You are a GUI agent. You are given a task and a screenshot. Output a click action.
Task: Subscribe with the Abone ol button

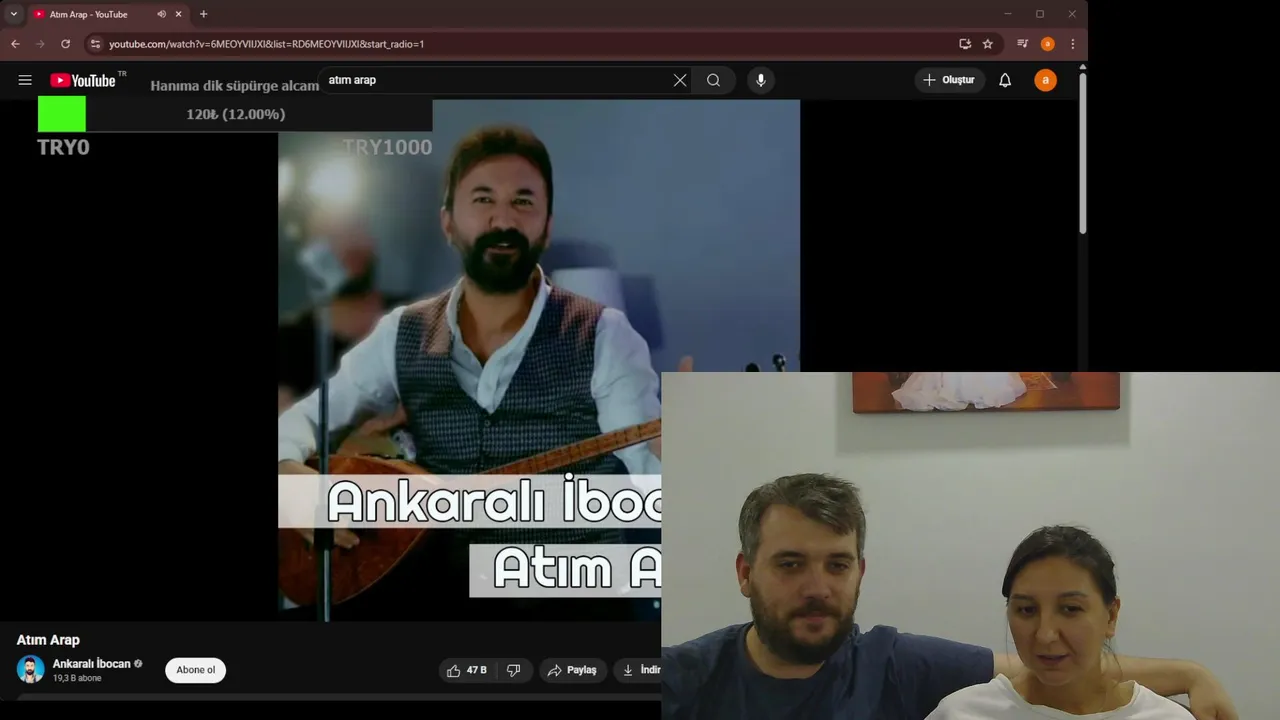[195, 670]
